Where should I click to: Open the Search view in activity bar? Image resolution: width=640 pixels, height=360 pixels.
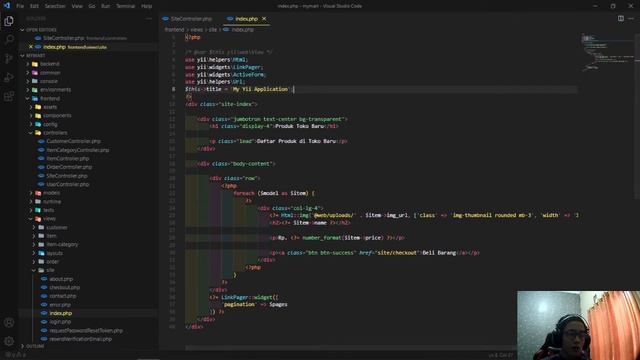coord(9,40)
